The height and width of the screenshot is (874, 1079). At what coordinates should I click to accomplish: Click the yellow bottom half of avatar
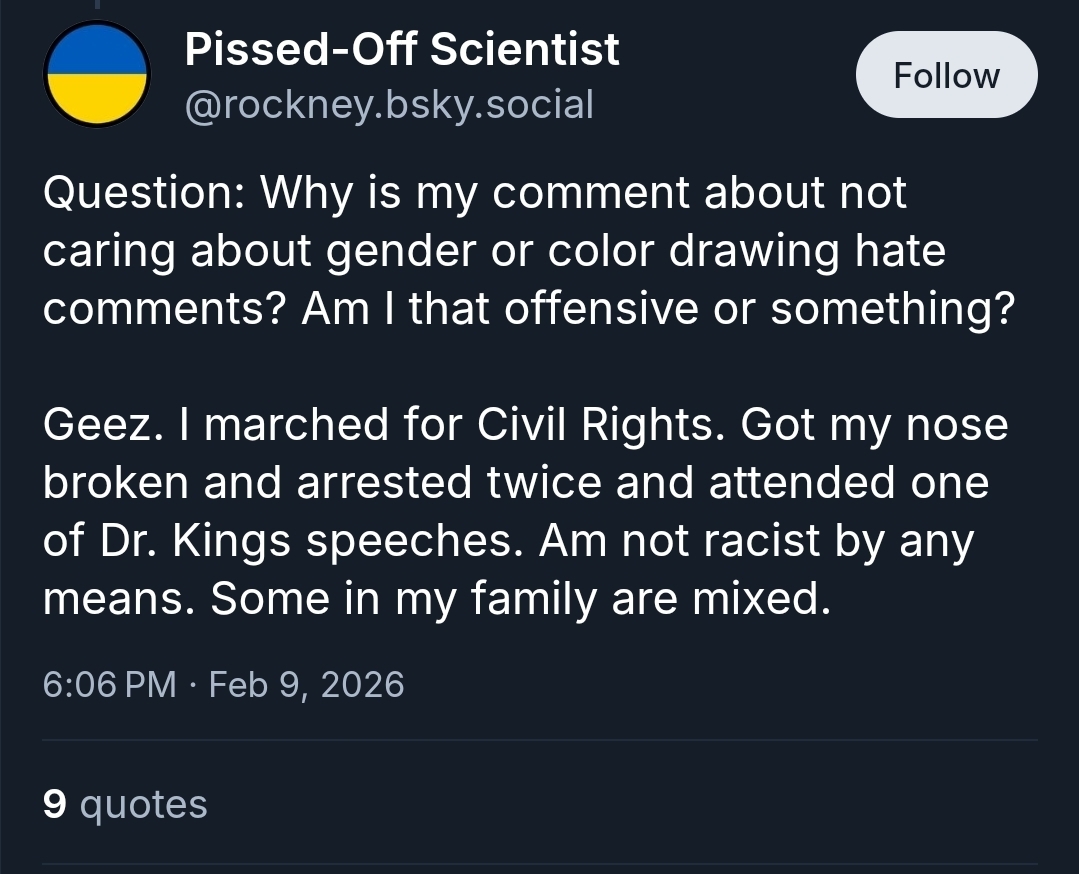(97, 100)
